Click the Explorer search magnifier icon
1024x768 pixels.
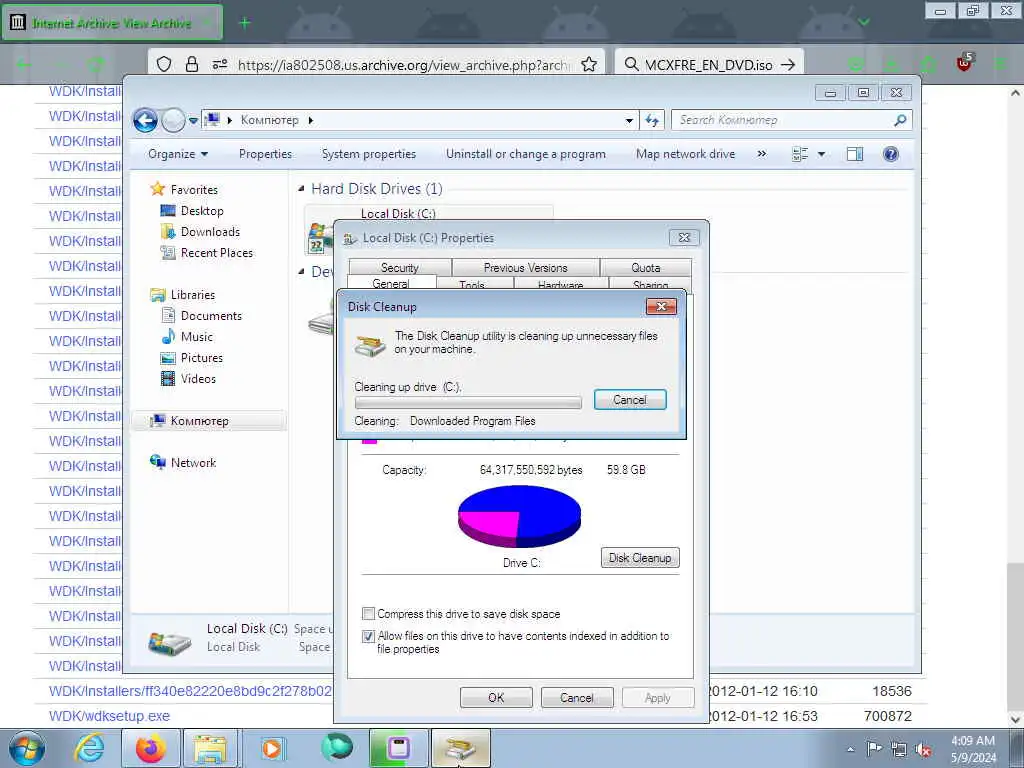pyautogui.click(x=901, y=120)
